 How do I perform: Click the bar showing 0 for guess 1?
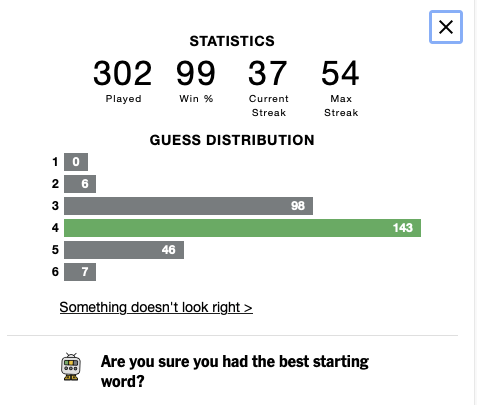[x=76, y=162]
